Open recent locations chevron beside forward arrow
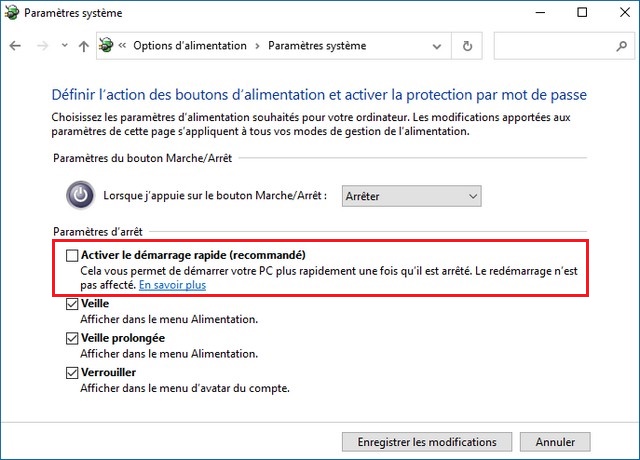 point(62,46)
